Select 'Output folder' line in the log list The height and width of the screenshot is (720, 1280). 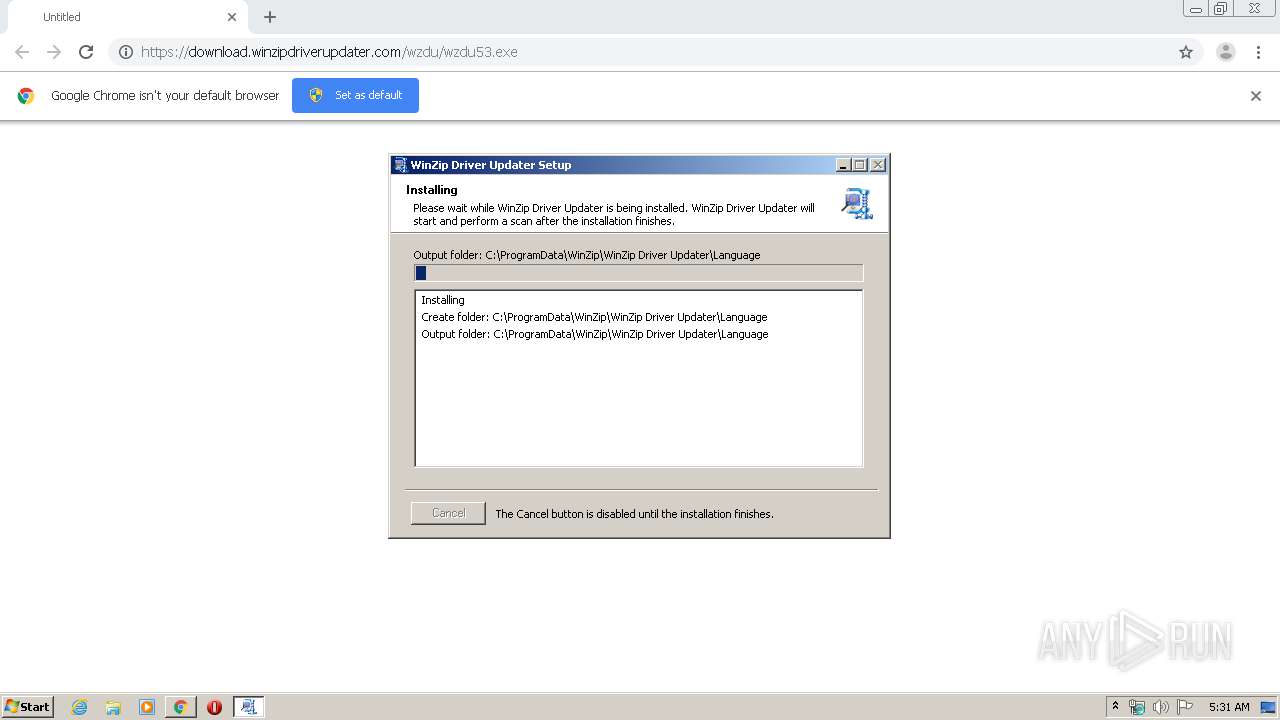595,334
